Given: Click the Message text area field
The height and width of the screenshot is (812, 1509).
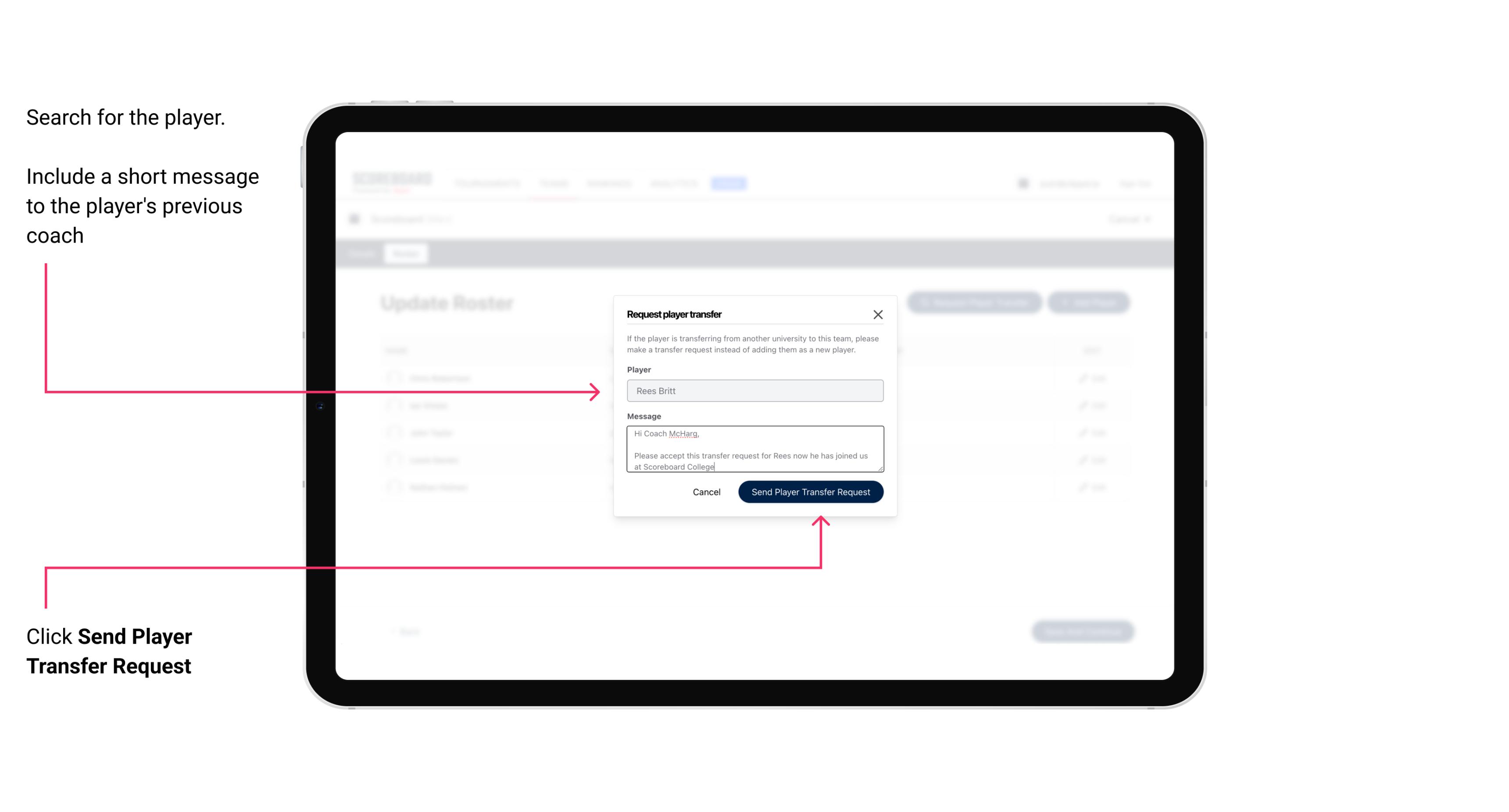Looking at the screenshot, I should 753,449.
